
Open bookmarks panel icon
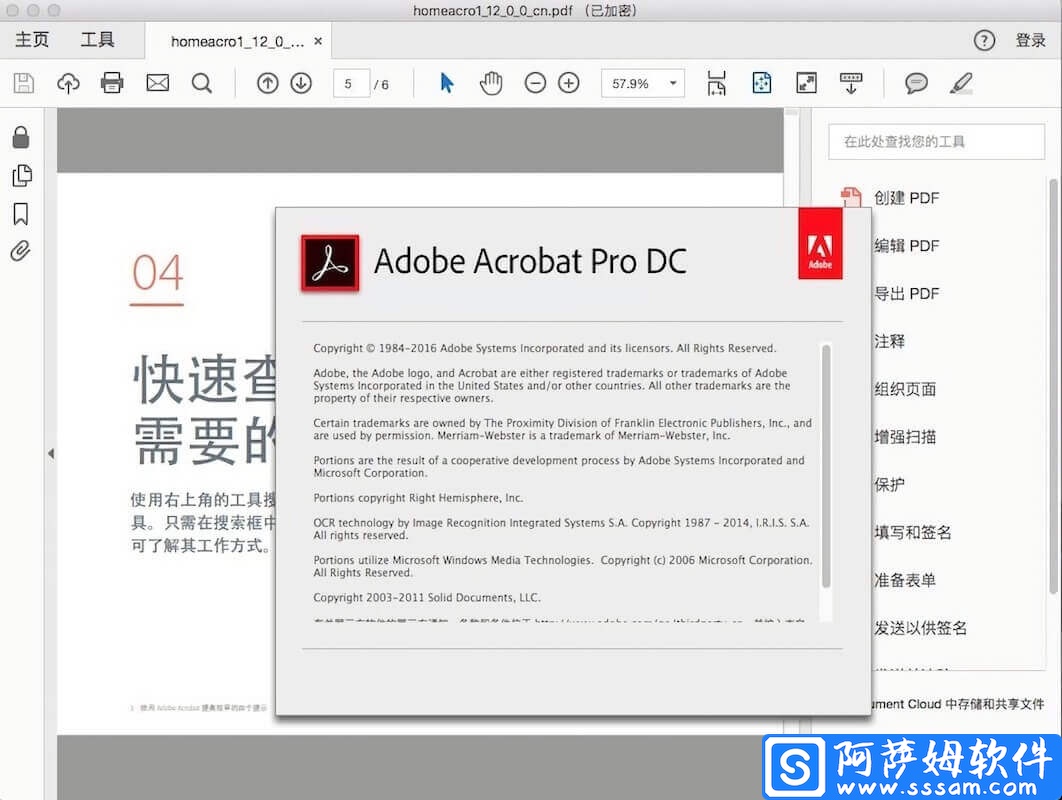(x=21, y=214)
